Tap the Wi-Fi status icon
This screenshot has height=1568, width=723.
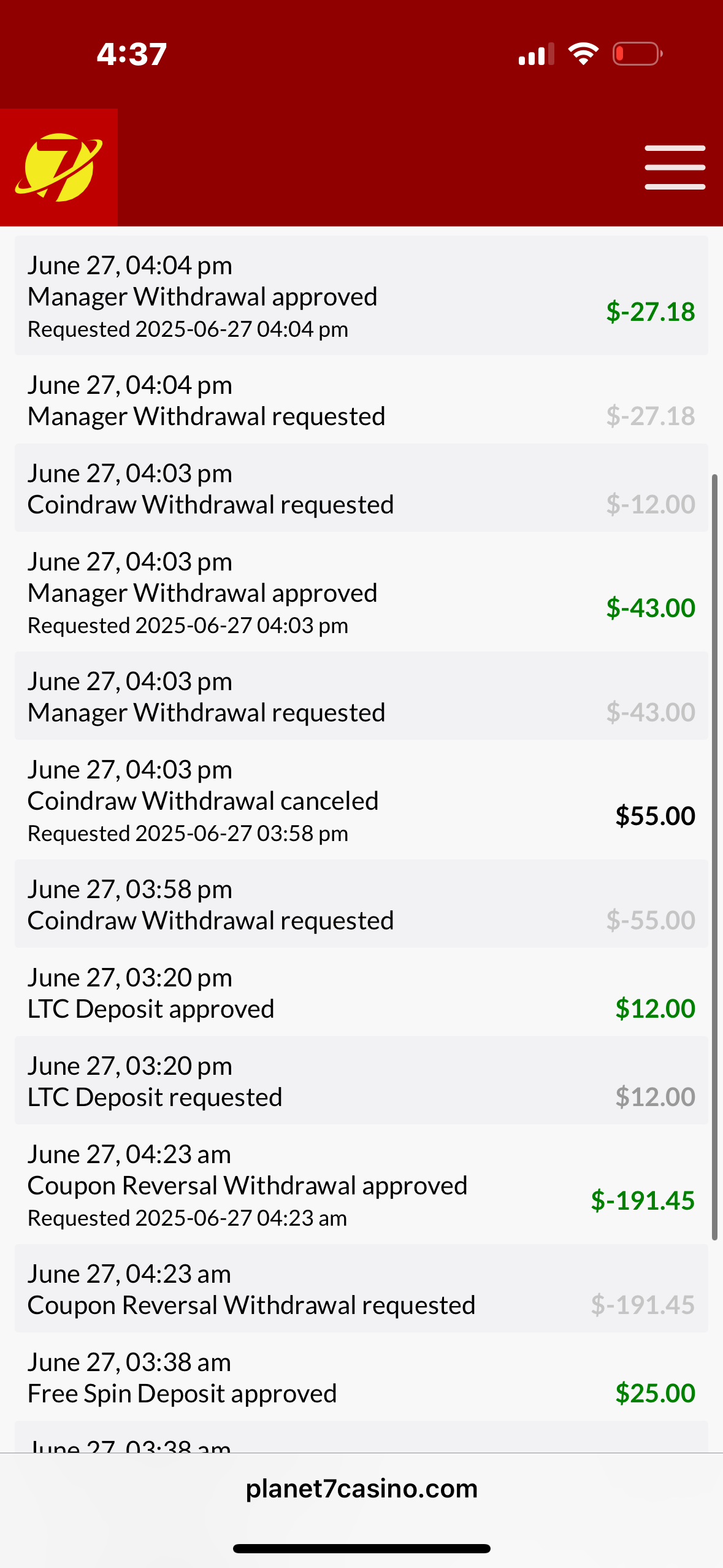tap(583, 54)
